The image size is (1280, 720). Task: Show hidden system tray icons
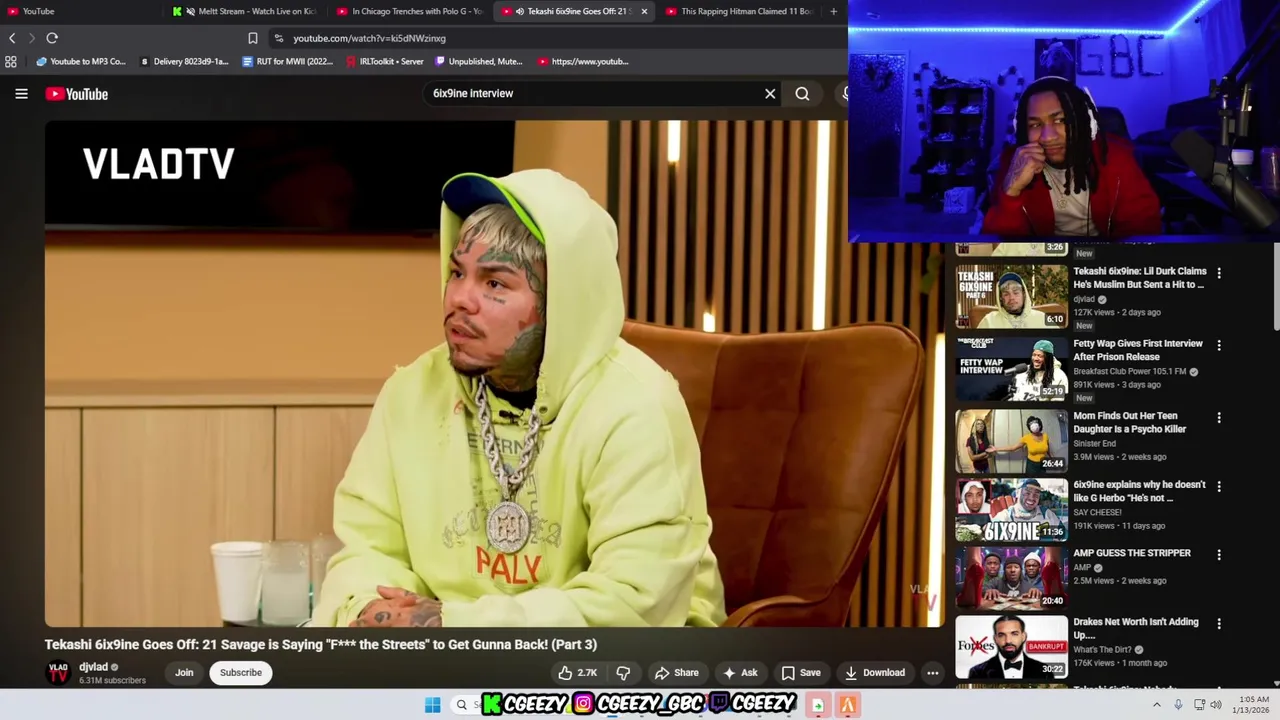coord(1157,705)
